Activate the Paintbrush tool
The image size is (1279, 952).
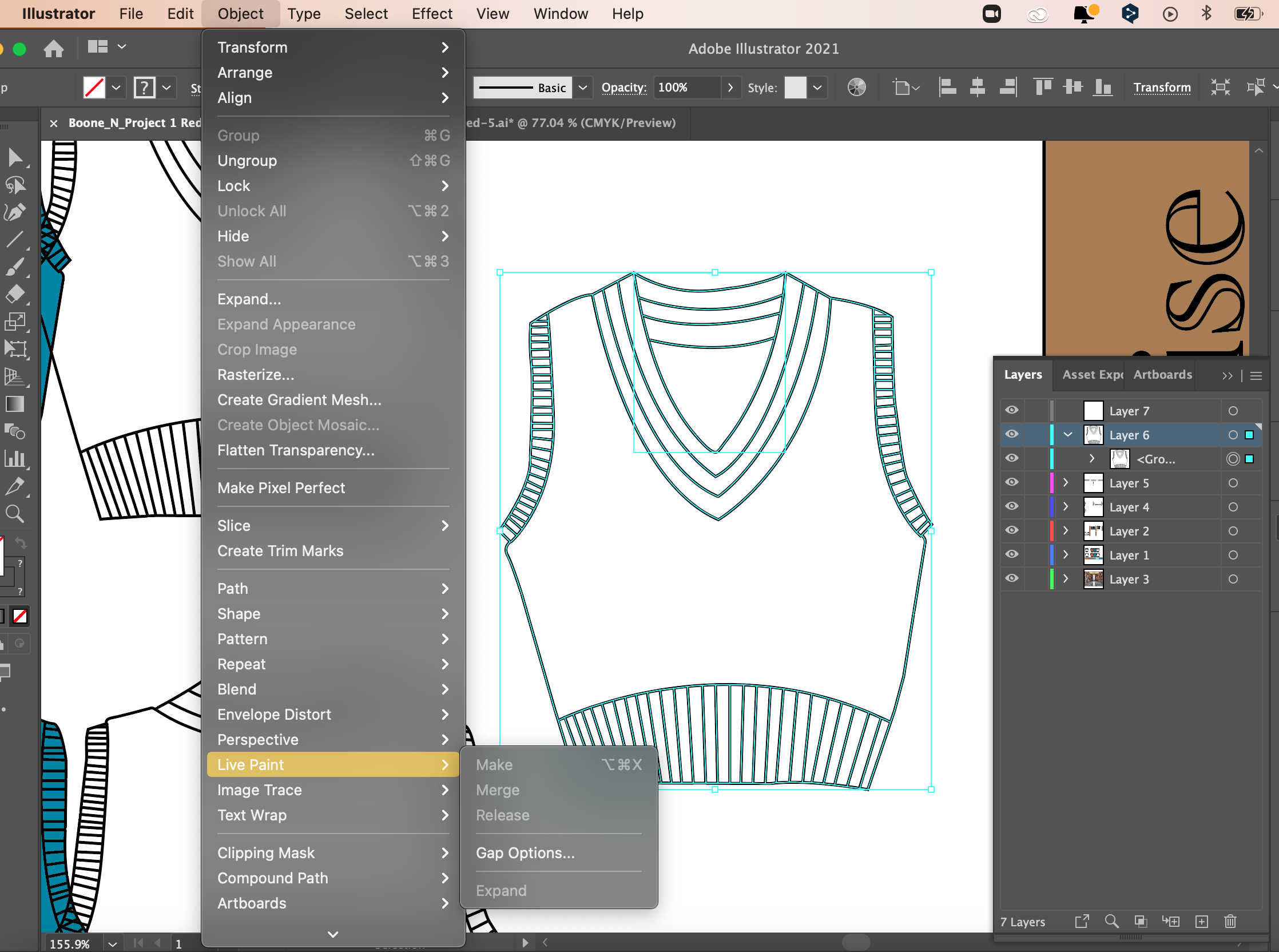(x=16, y=267)
